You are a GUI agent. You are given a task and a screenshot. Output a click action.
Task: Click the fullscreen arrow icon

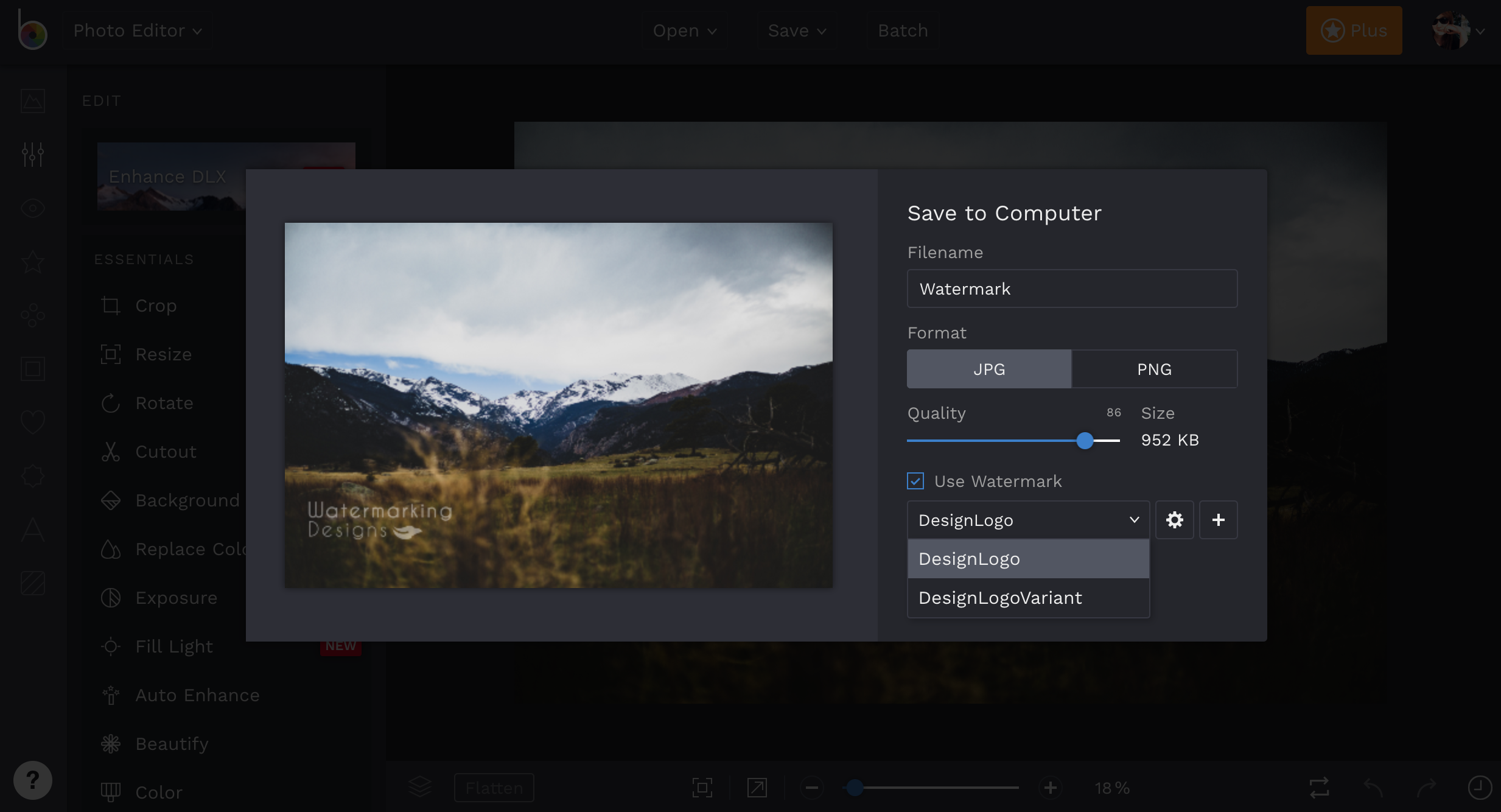(757, 788)
